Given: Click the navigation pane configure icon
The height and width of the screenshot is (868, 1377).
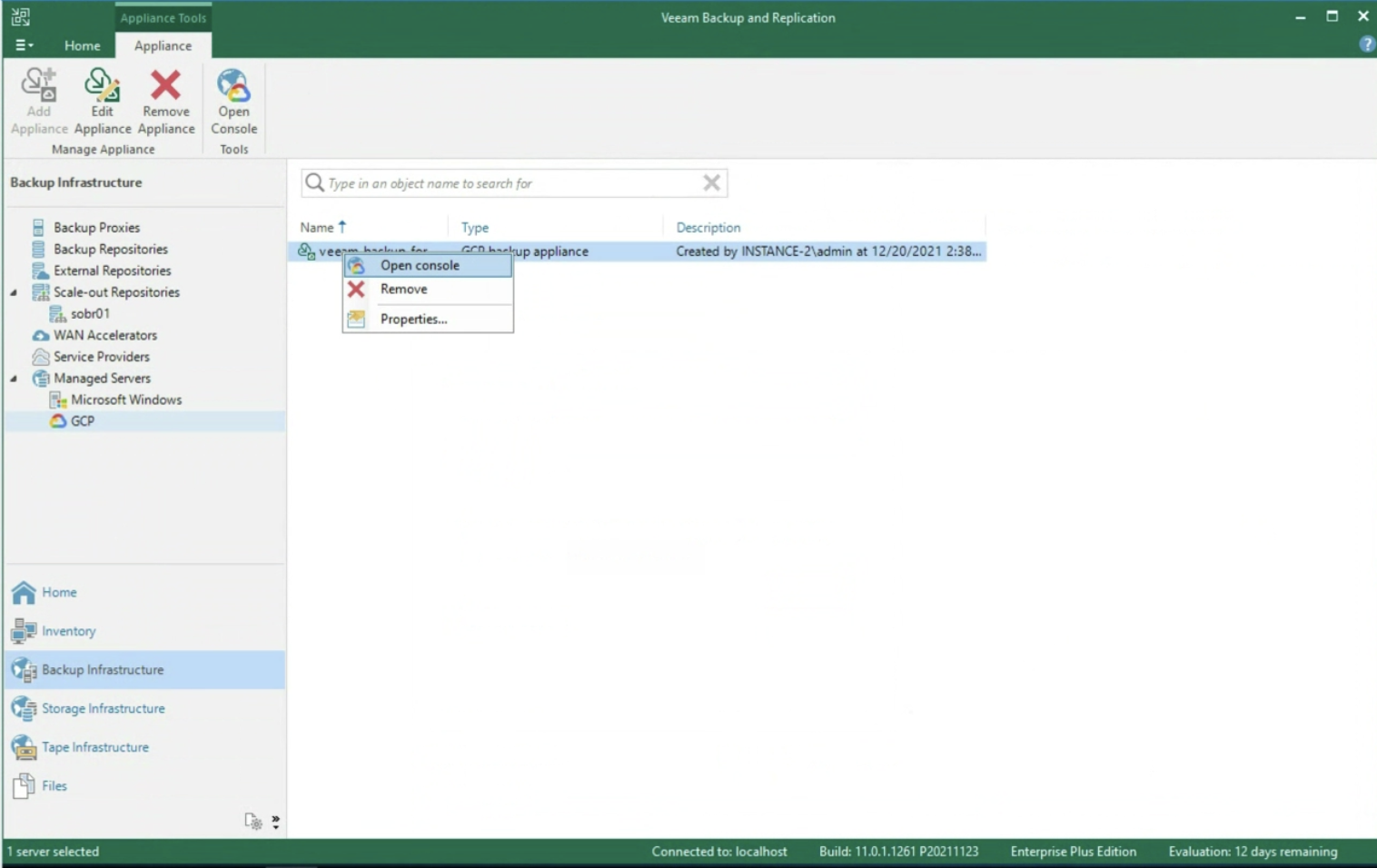Looking at the screenshot, I should click(x=253, y=822).
